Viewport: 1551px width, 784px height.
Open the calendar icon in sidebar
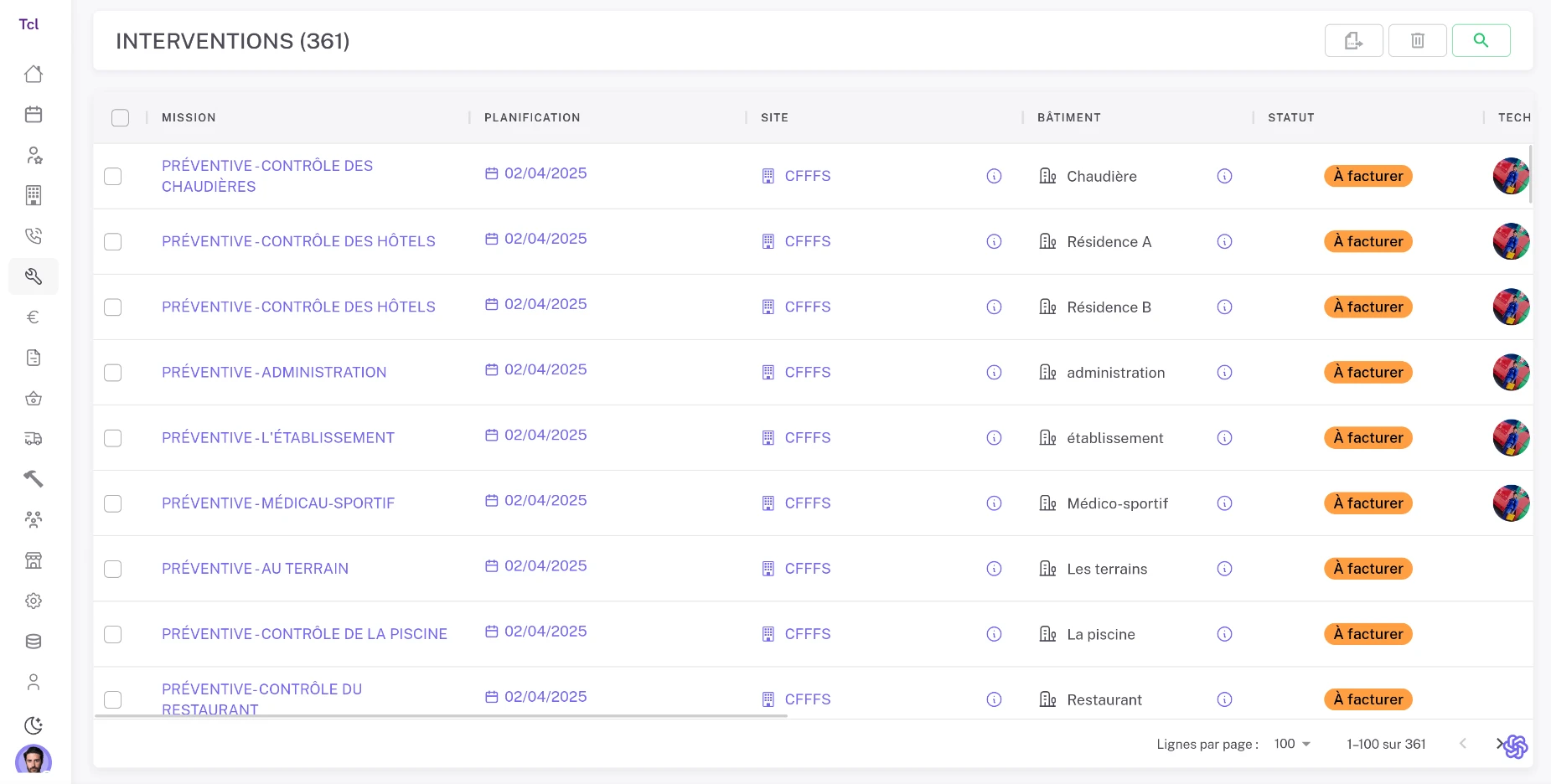[34, 115]
